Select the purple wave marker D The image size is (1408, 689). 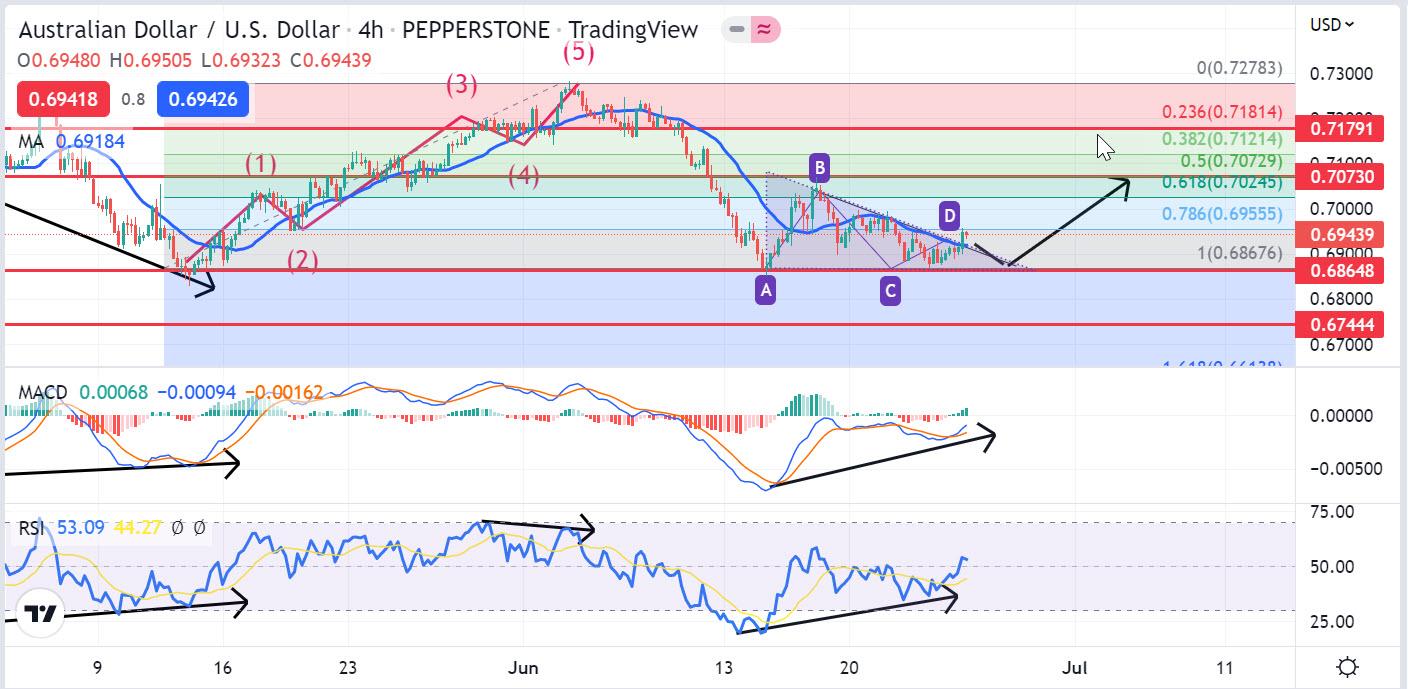point(950,214)
